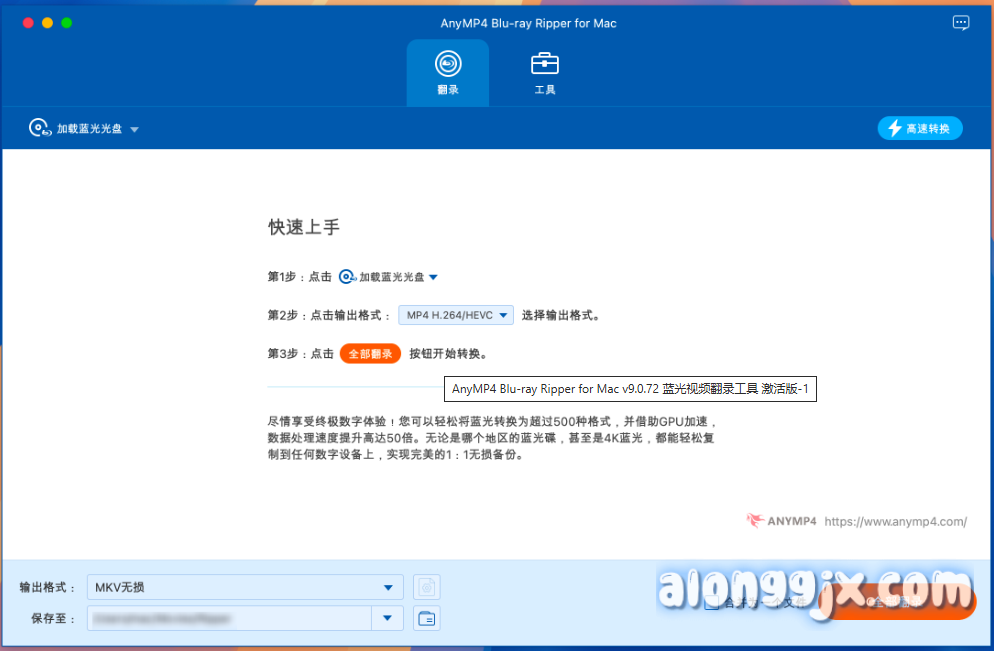Open the 输出格式 MKV无损 dropdown

pos(245,587)
